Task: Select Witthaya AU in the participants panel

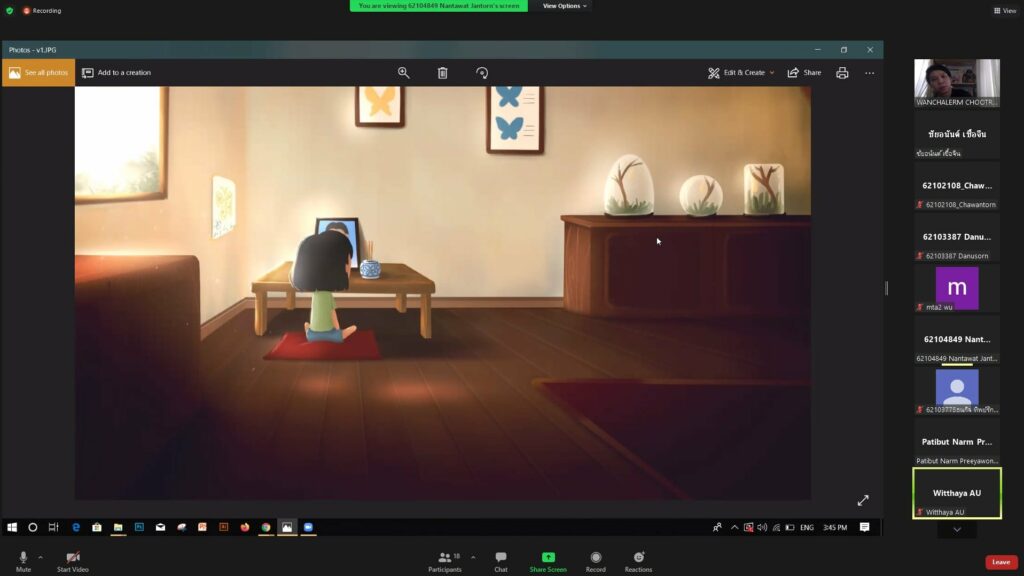Action: [x=956, y=491]
